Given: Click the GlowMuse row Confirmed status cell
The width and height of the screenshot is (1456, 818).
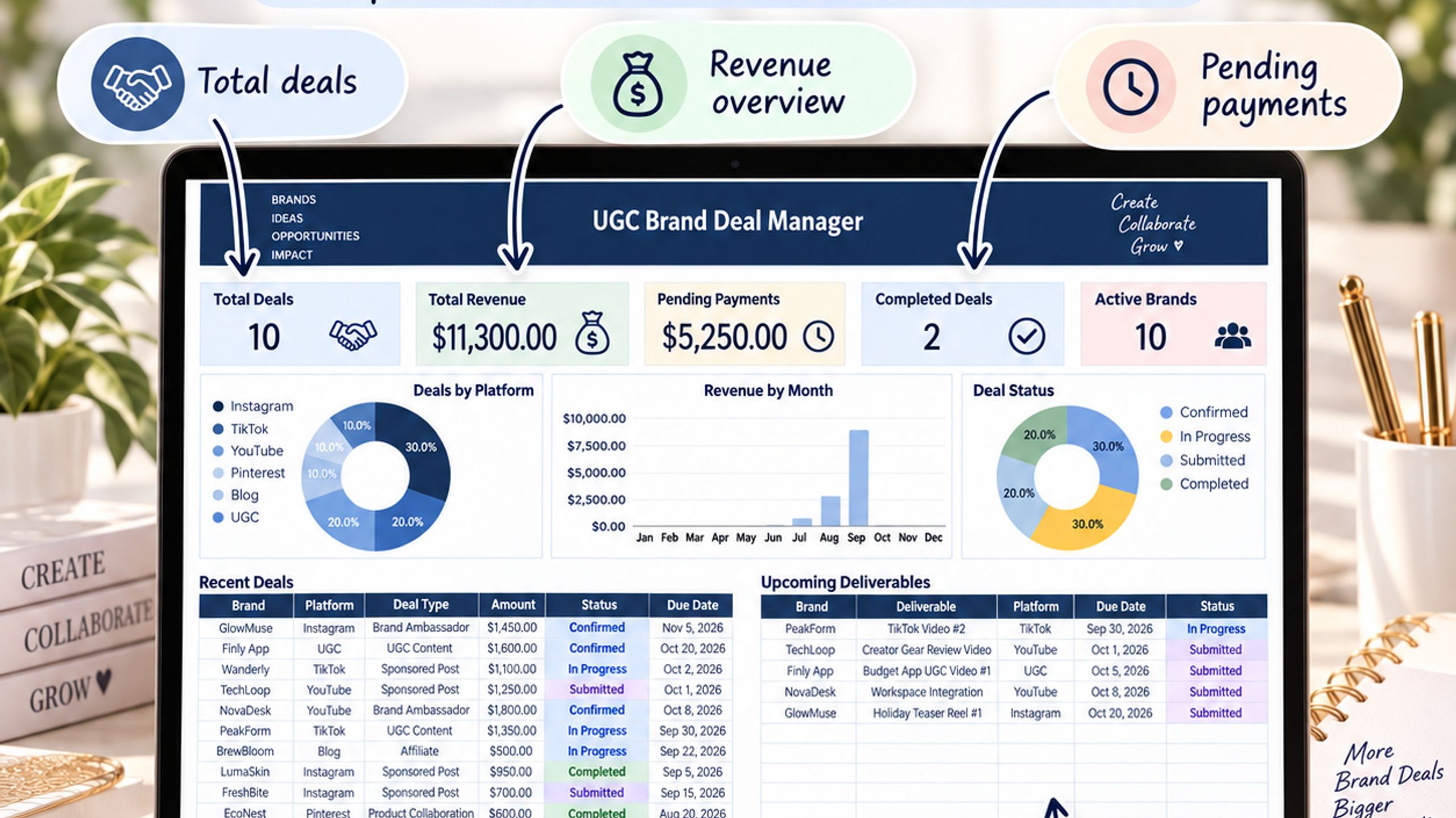Looking at the screenshot, I should pos(597,628).
